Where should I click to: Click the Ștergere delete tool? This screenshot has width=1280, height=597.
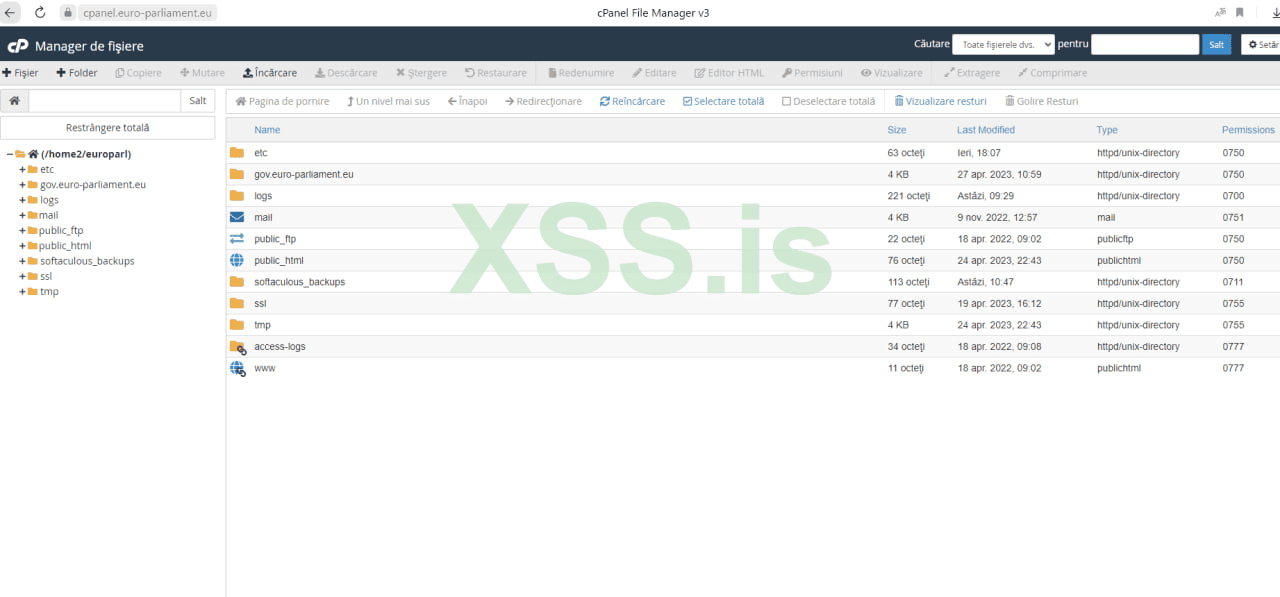point(421,73)
